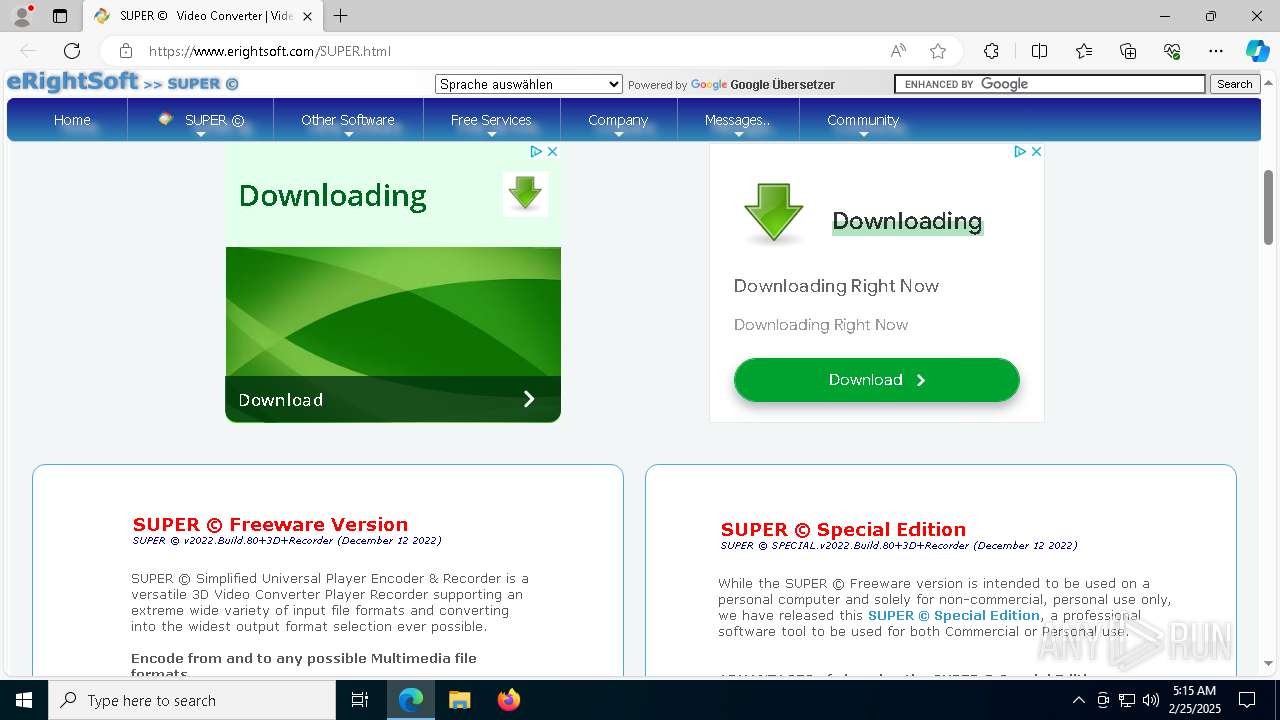
Task: Open the notification center icon
Action: (1247, 700)
